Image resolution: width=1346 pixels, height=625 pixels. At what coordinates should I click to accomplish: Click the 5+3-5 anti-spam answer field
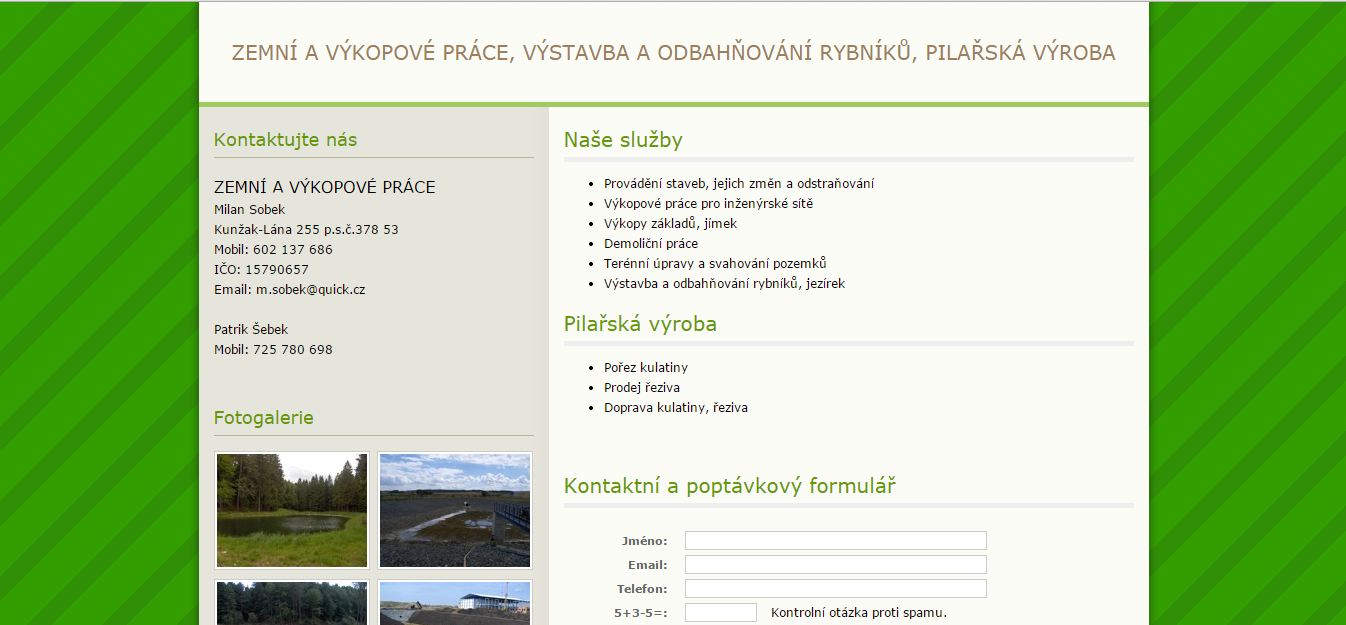coord(721,613)
